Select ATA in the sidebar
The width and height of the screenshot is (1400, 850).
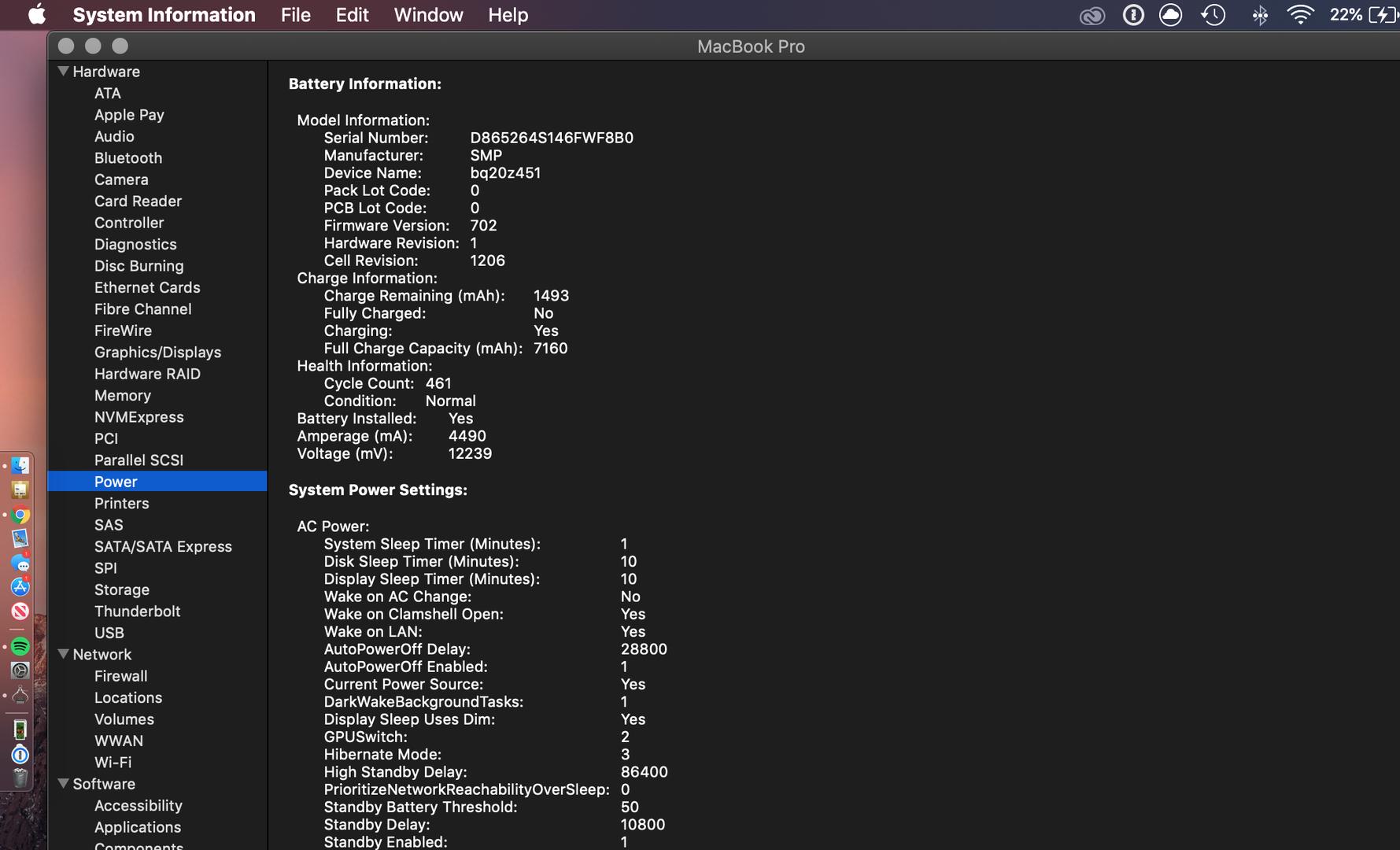[x=108, y=93]
